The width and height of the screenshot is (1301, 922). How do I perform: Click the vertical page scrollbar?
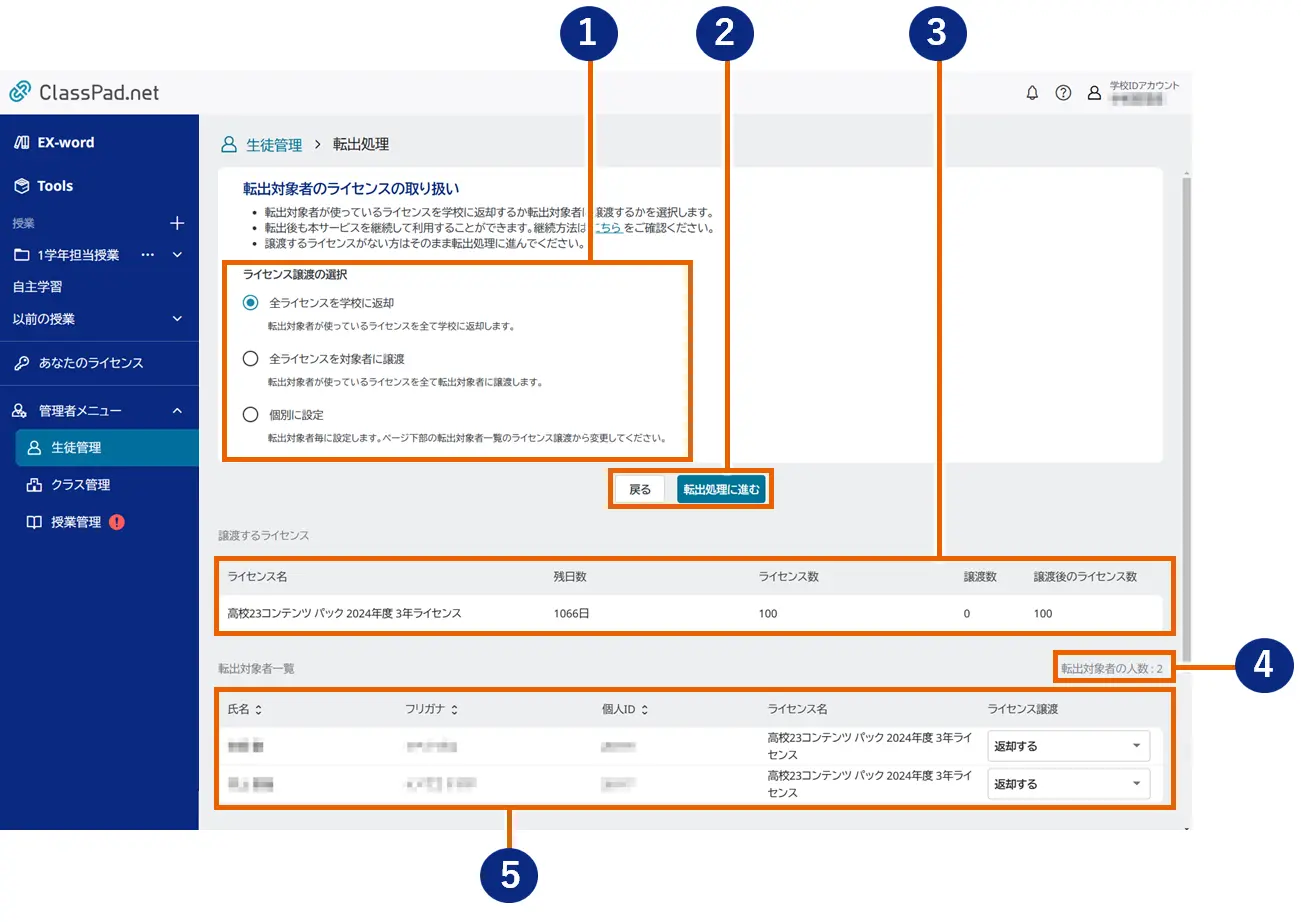[x=1187, y=400]
